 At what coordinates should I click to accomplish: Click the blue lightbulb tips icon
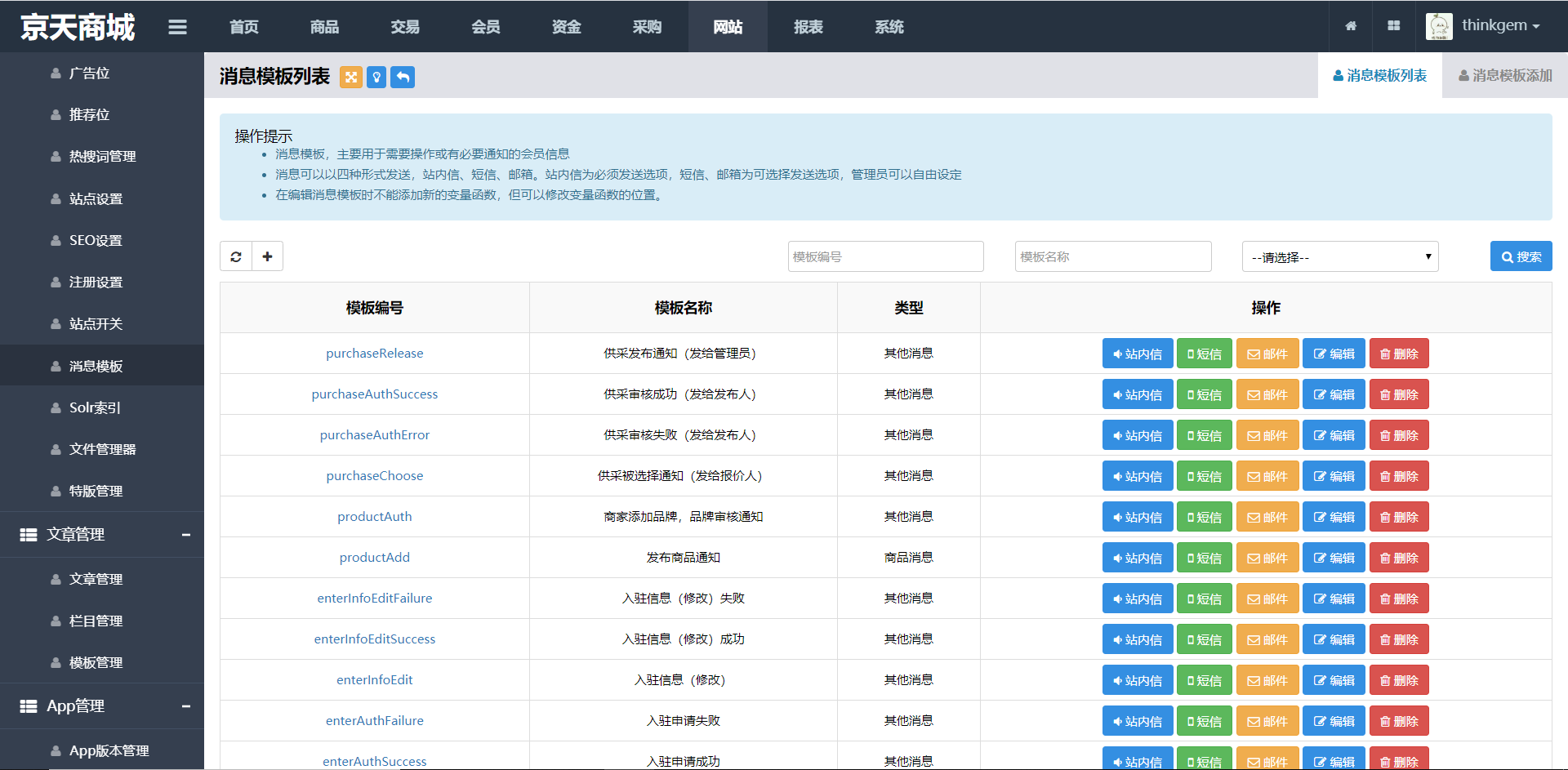pos(376,77)
